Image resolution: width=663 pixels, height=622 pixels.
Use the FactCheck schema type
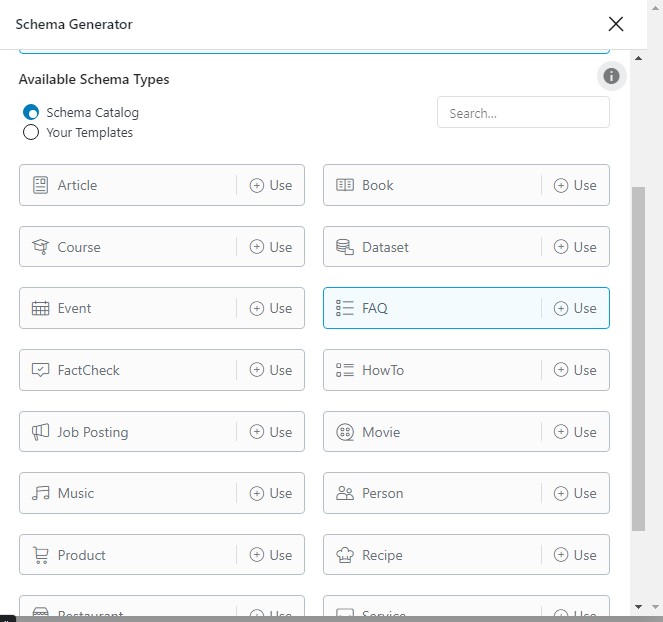(271, 370)
